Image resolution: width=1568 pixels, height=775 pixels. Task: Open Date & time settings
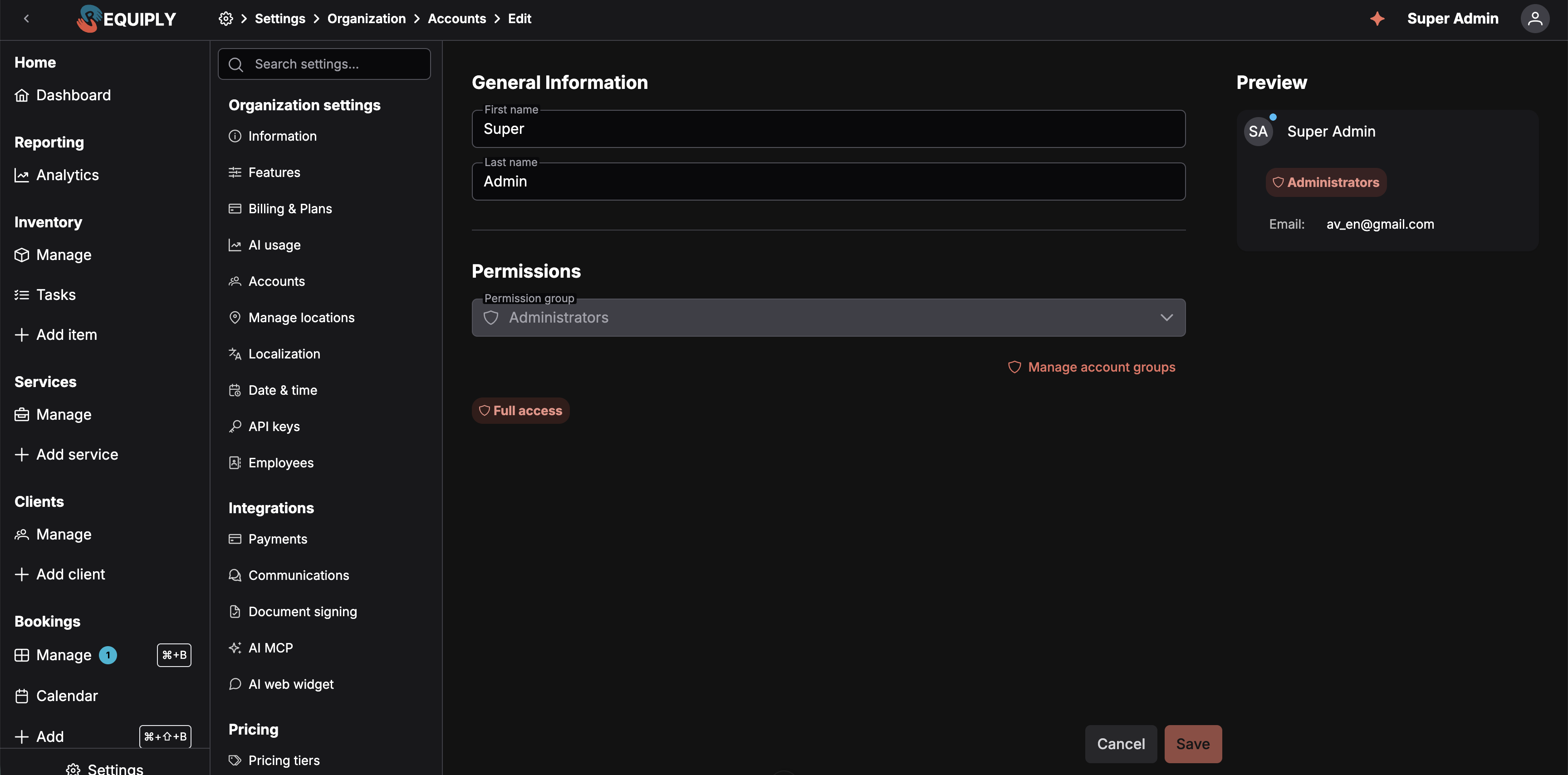[273, 390]
